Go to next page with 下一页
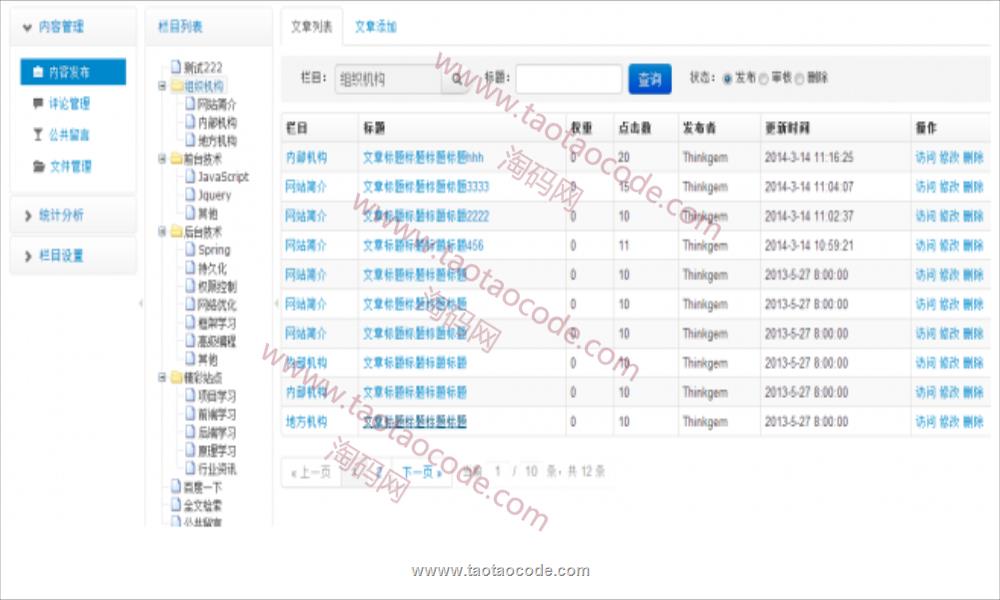The width and height of the screenshot is (1000, 600). (x=421, y=472)
